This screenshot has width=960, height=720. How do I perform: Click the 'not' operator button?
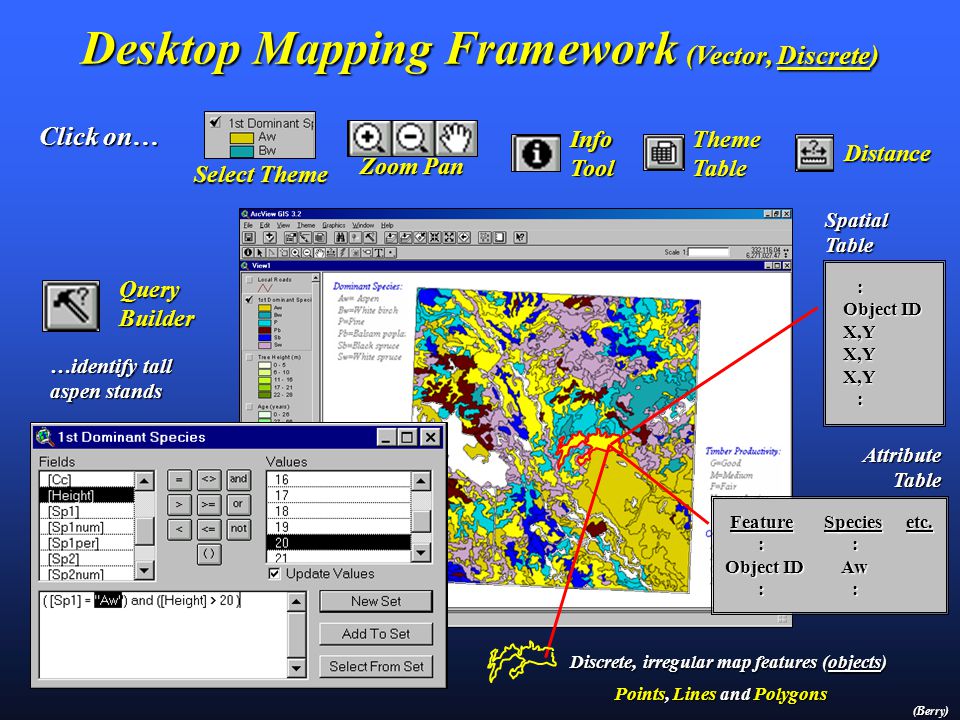(238, 529)
